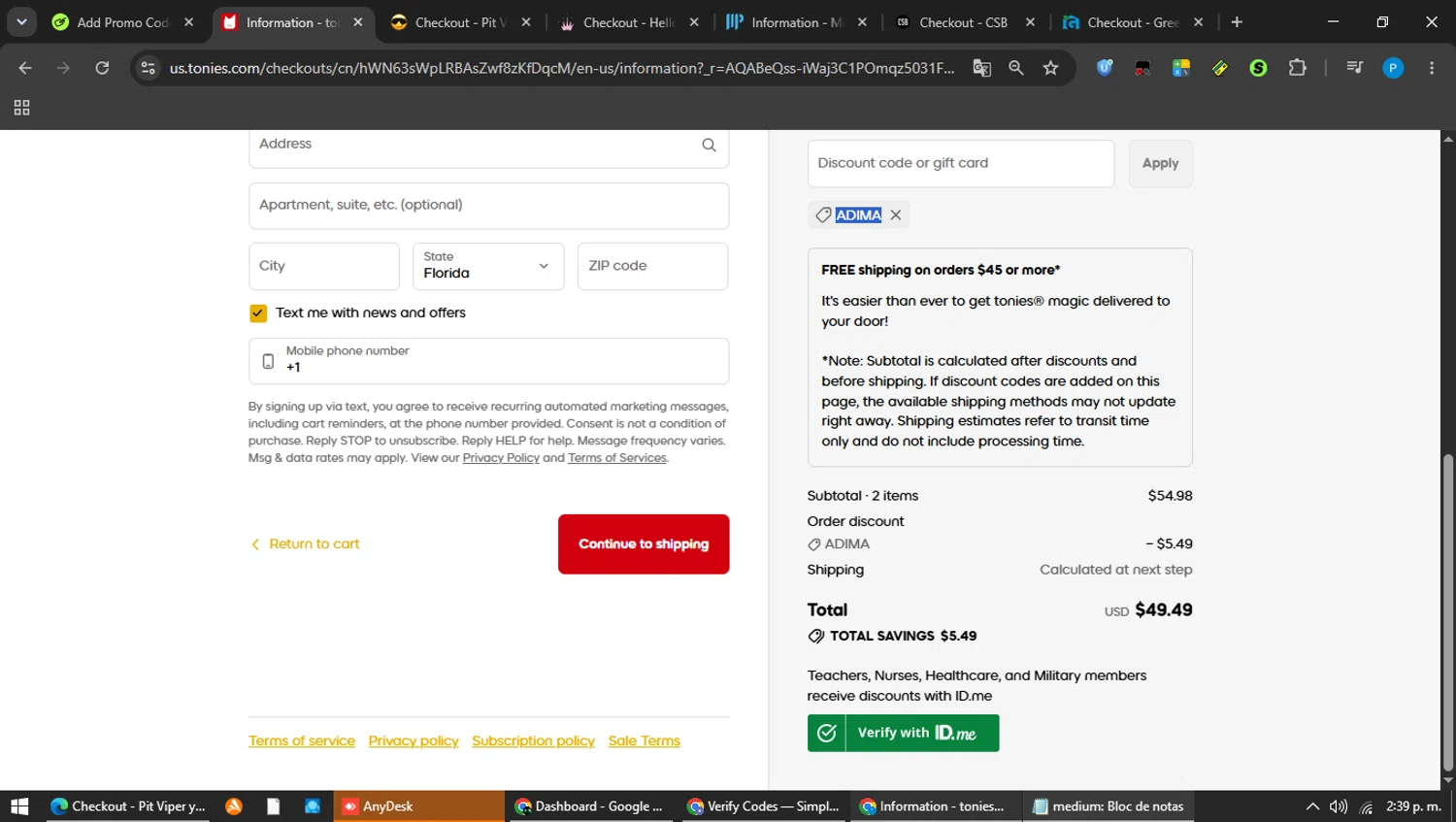This screenshot has height=822, width=1456.
Task: Open a new browser tab
Action: pos(1237,22)
